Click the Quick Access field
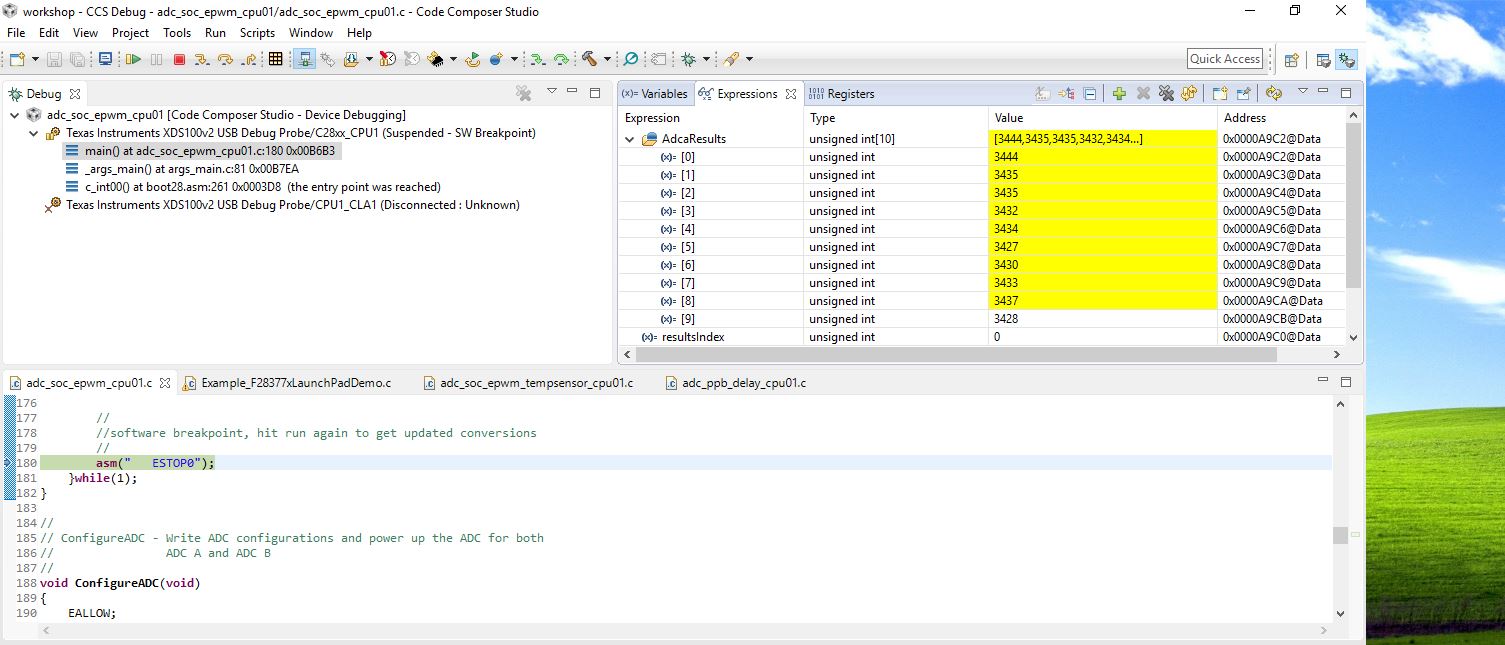 click(1225, 59)
